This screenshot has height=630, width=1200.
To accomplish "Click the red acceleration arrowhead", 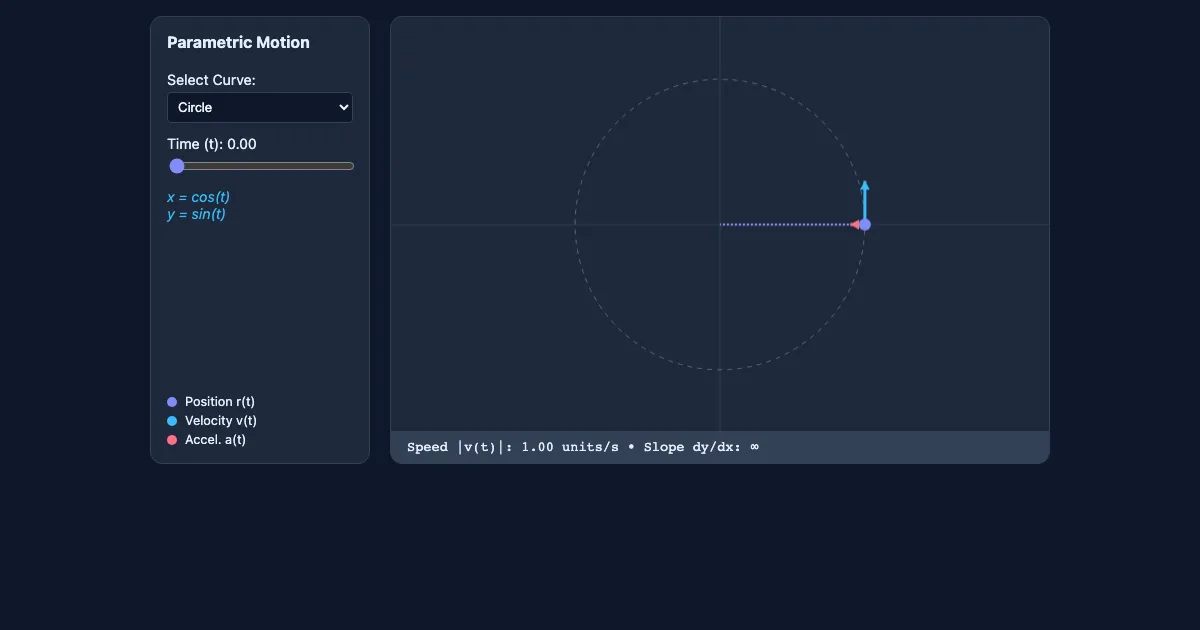I will [x=855, y=224].
